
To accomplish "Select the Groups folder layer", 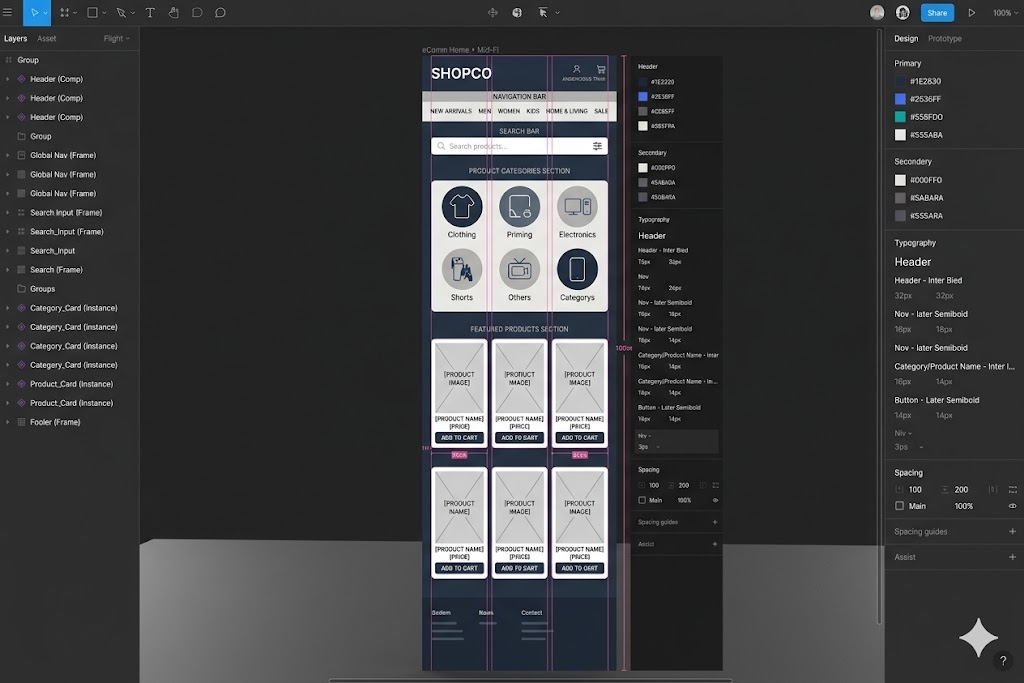I will click(x=69, y=289).
